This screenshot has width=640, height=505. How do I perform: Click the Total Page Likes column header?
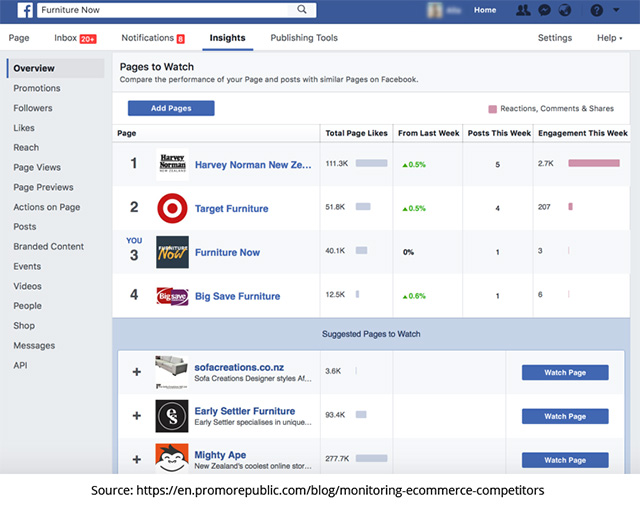click(x=356, y=133)
